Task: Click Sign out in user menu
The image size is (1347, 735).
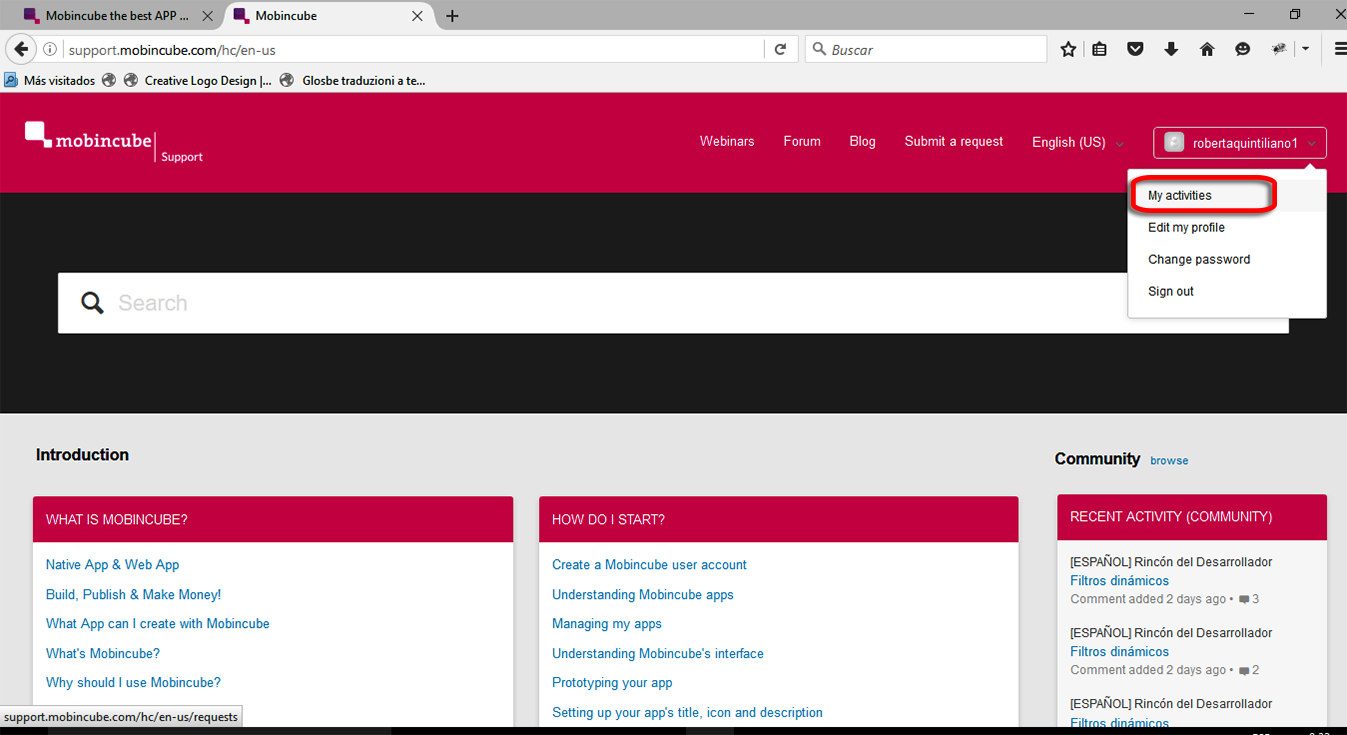Action: pyautogui.click(x=1171, y=292)
